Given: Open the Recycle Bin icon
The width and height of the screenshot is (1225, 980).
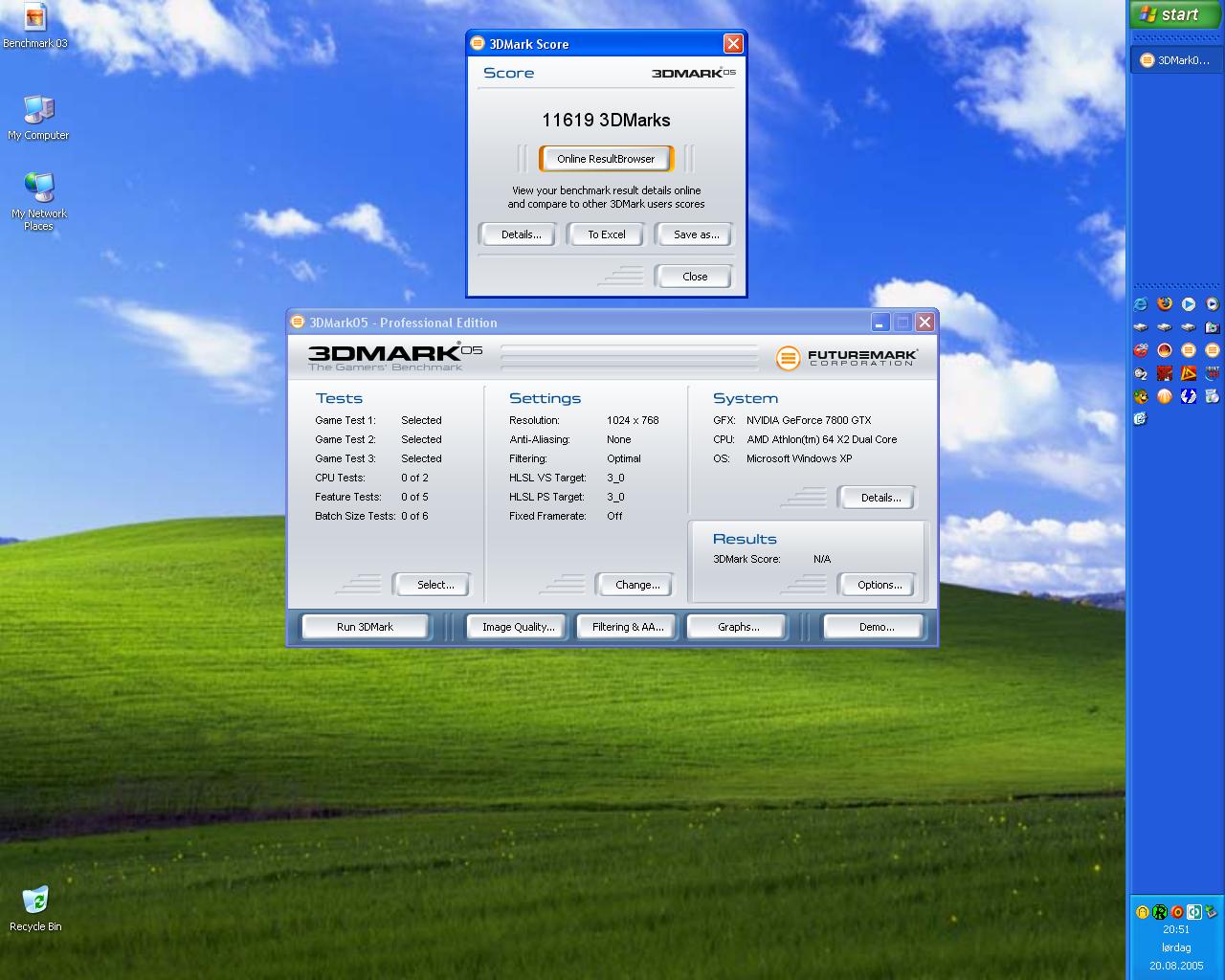Looking at the screenshot, I should (x=35, y=909).
